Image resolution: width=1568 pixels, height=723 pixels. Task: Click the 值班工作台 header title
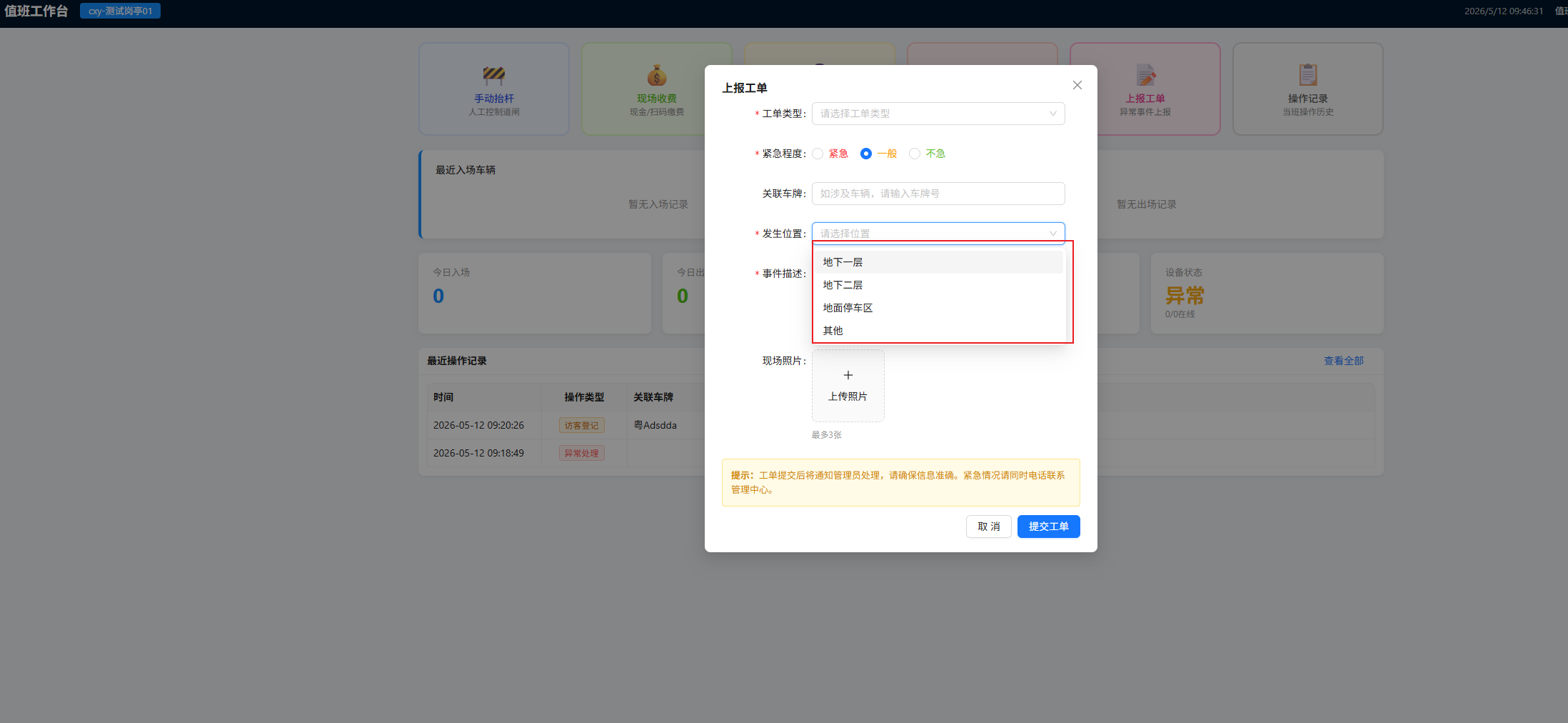click(x=36, y=11)
